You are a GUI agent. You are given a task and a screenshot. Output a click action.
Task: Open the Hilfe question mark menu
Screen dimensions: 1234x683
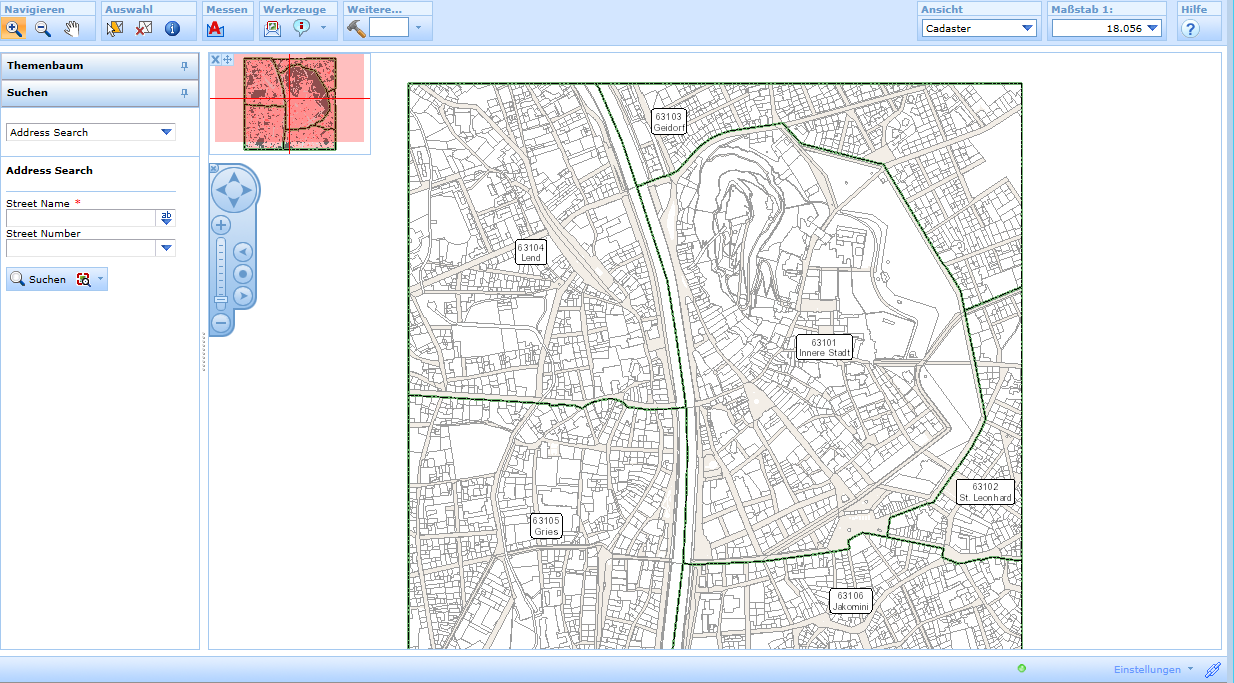[x=1189, y=28]
